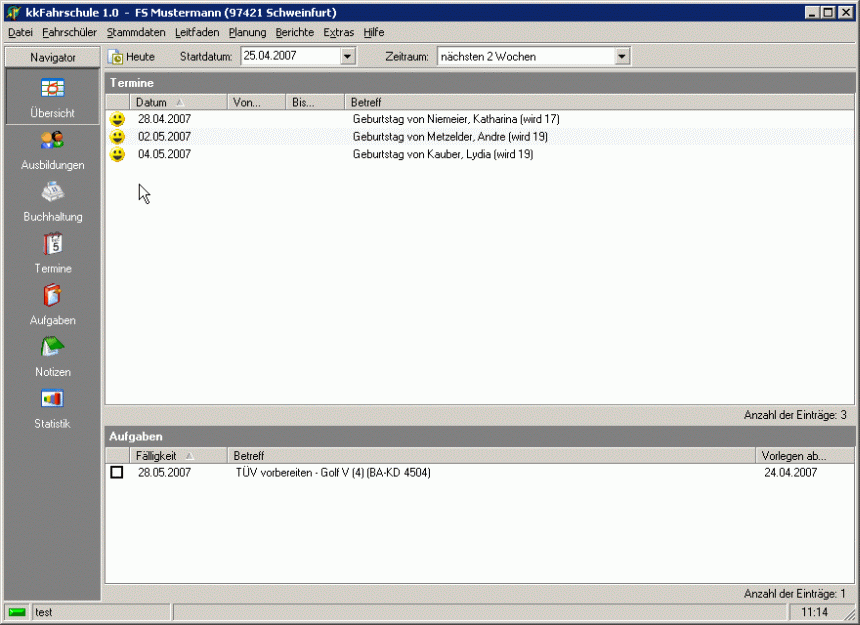Open the Ausbildungen navigator icon

(x=53, y=140)
